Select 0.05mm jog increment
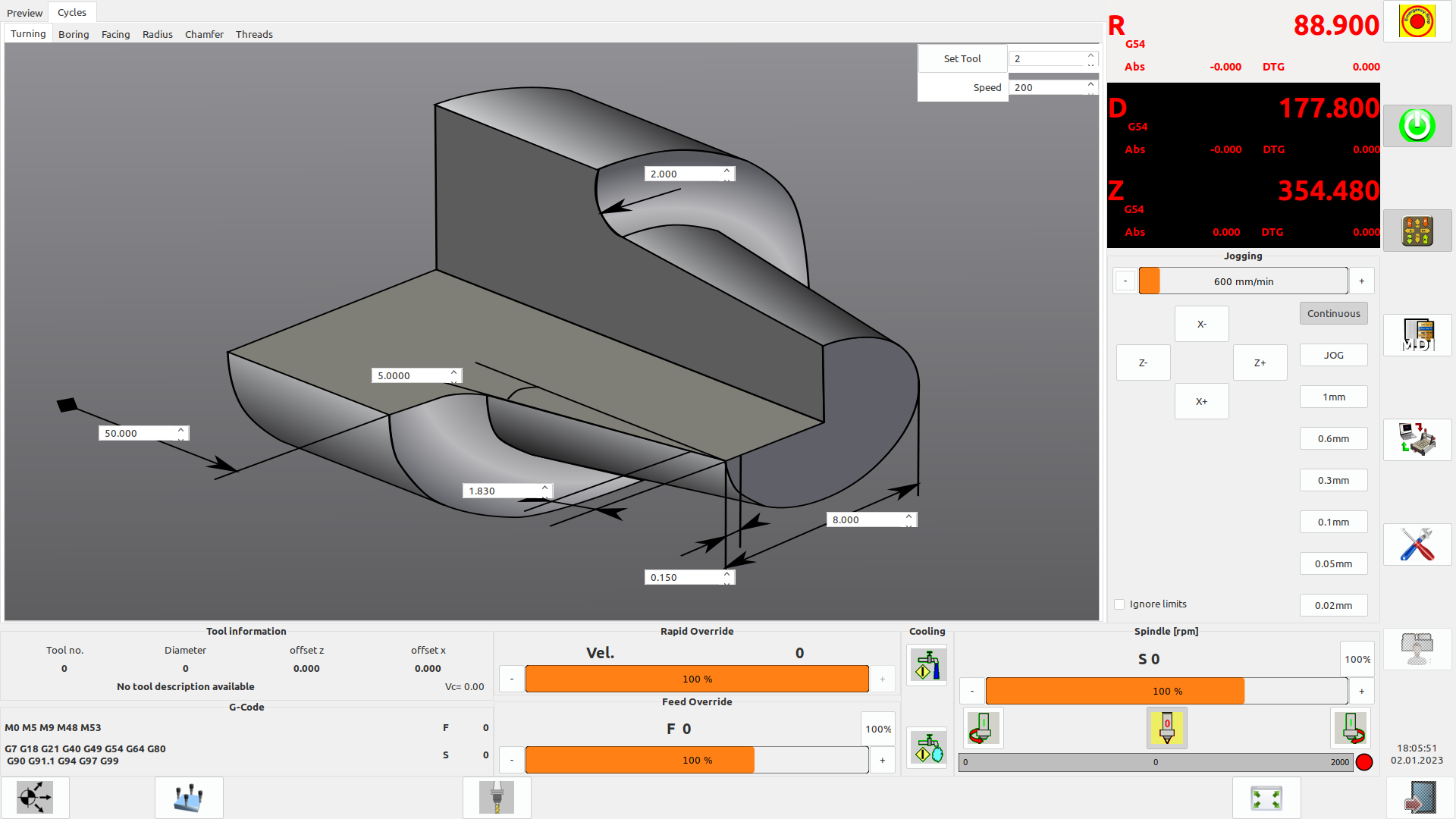 pyautogui.click(x=1333, y=563)
